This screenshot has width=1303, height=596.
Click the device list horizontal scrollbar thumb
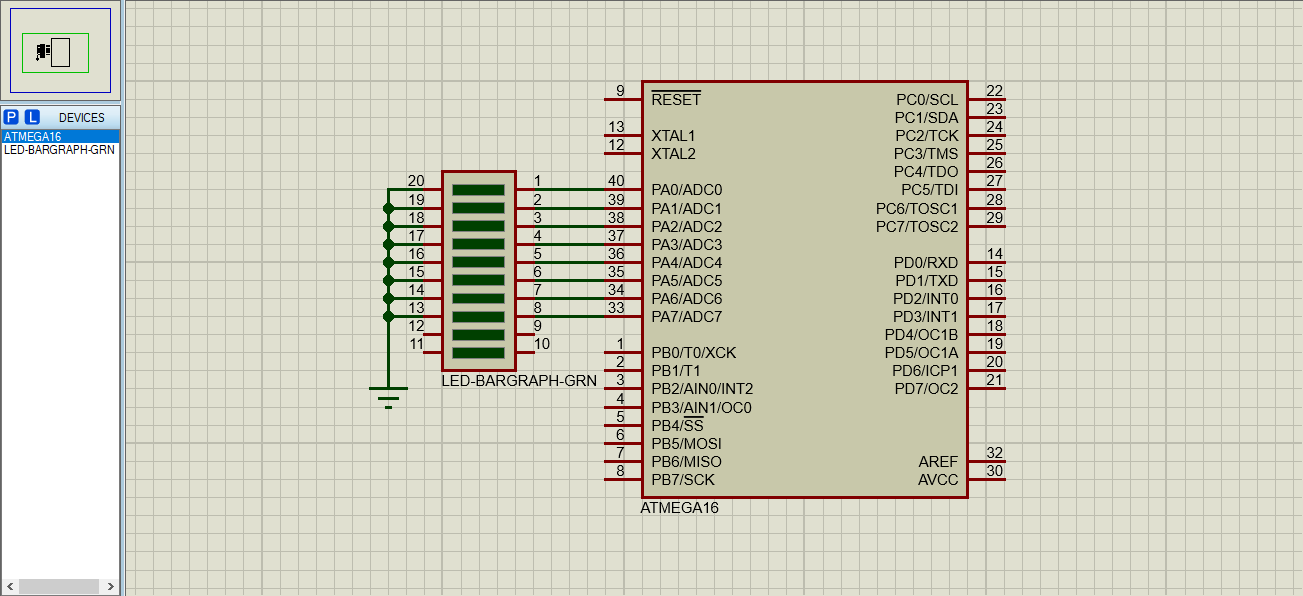point(60,586)
